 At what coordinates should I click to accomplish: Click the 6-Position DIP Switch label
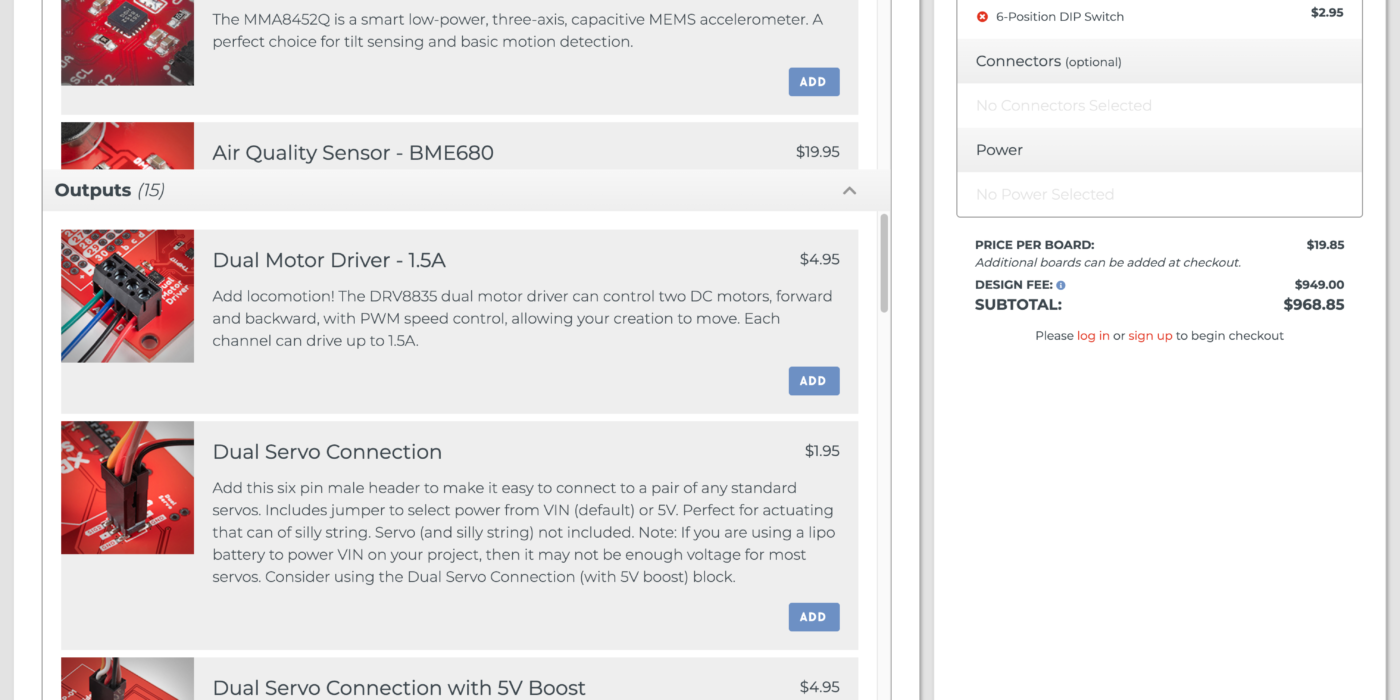coord(1059,17)
